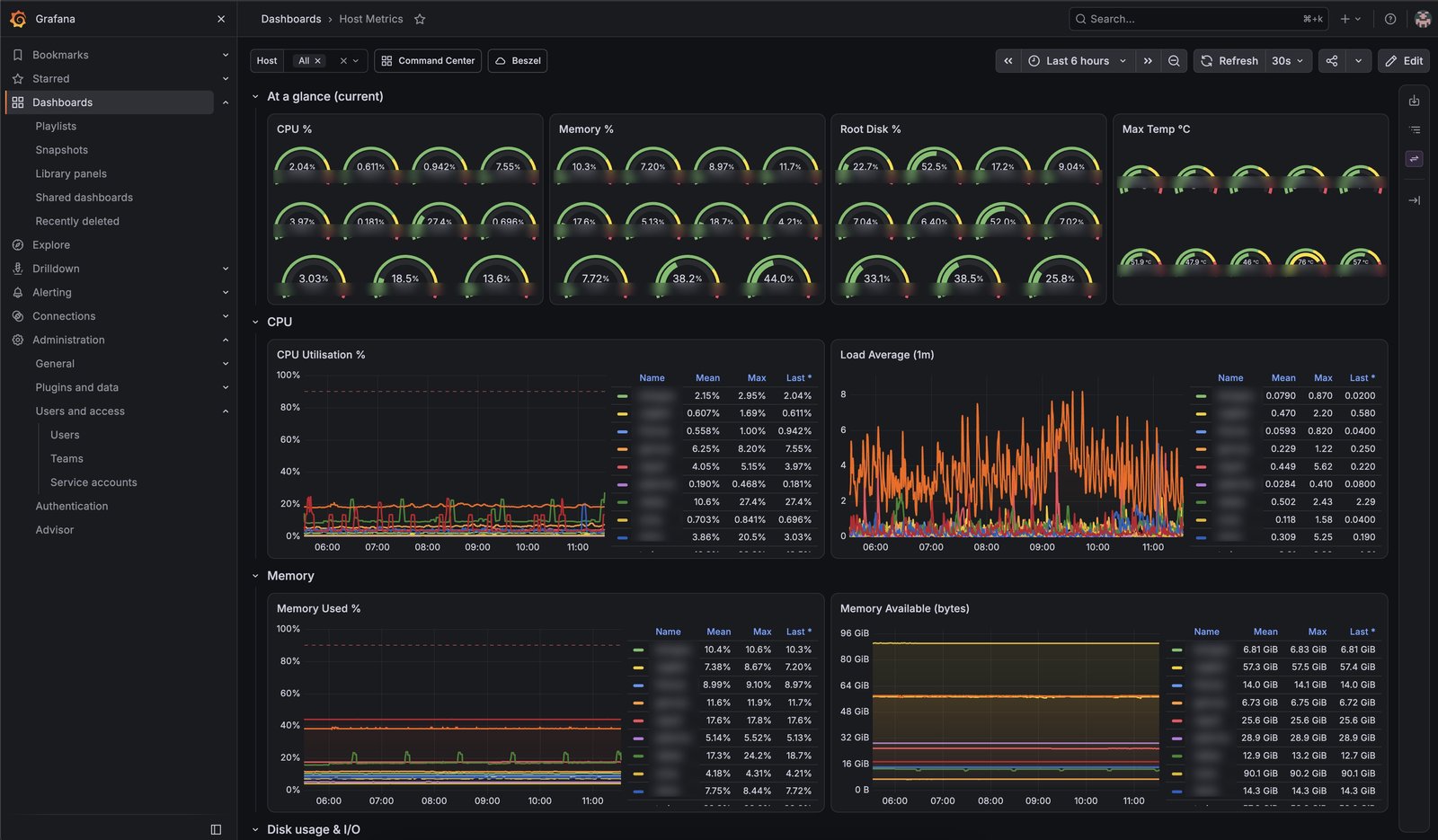The height and width of the screenshot is (840, 1438).
Task: Collapse the 'Users and access' section chevron
Action: tap(226, 411)
